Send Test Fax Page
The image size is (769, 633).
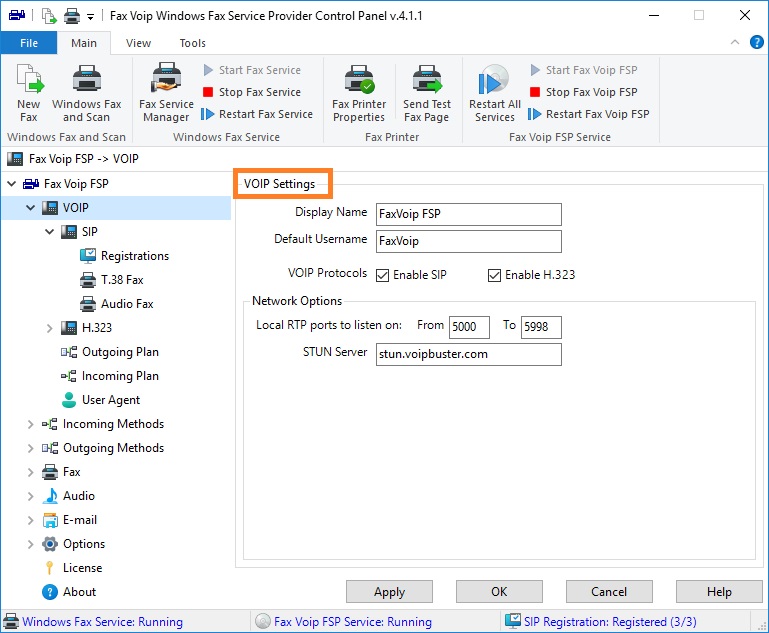coord(427,93)
